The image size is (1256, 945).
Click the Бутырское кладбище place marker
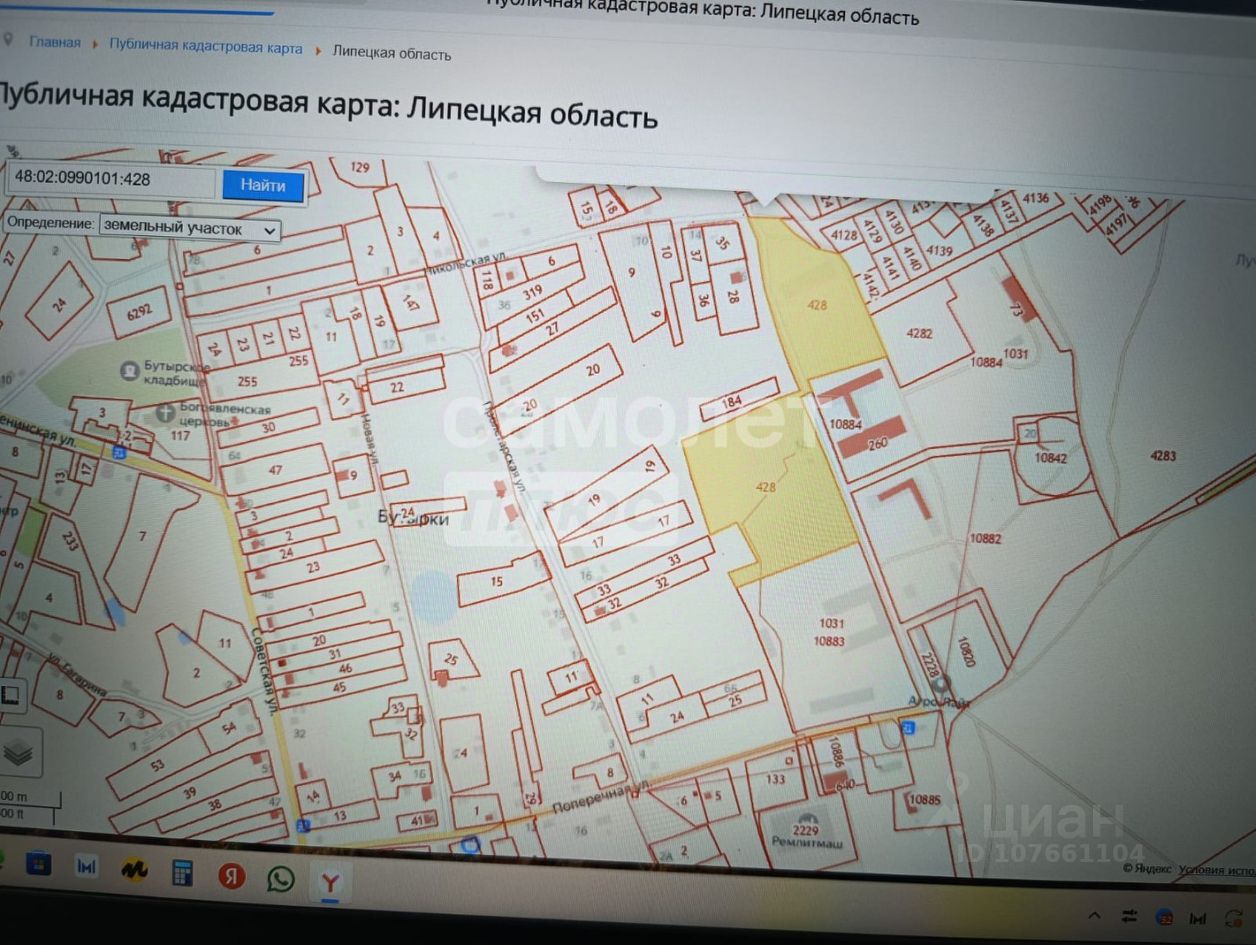click(128, 372)
